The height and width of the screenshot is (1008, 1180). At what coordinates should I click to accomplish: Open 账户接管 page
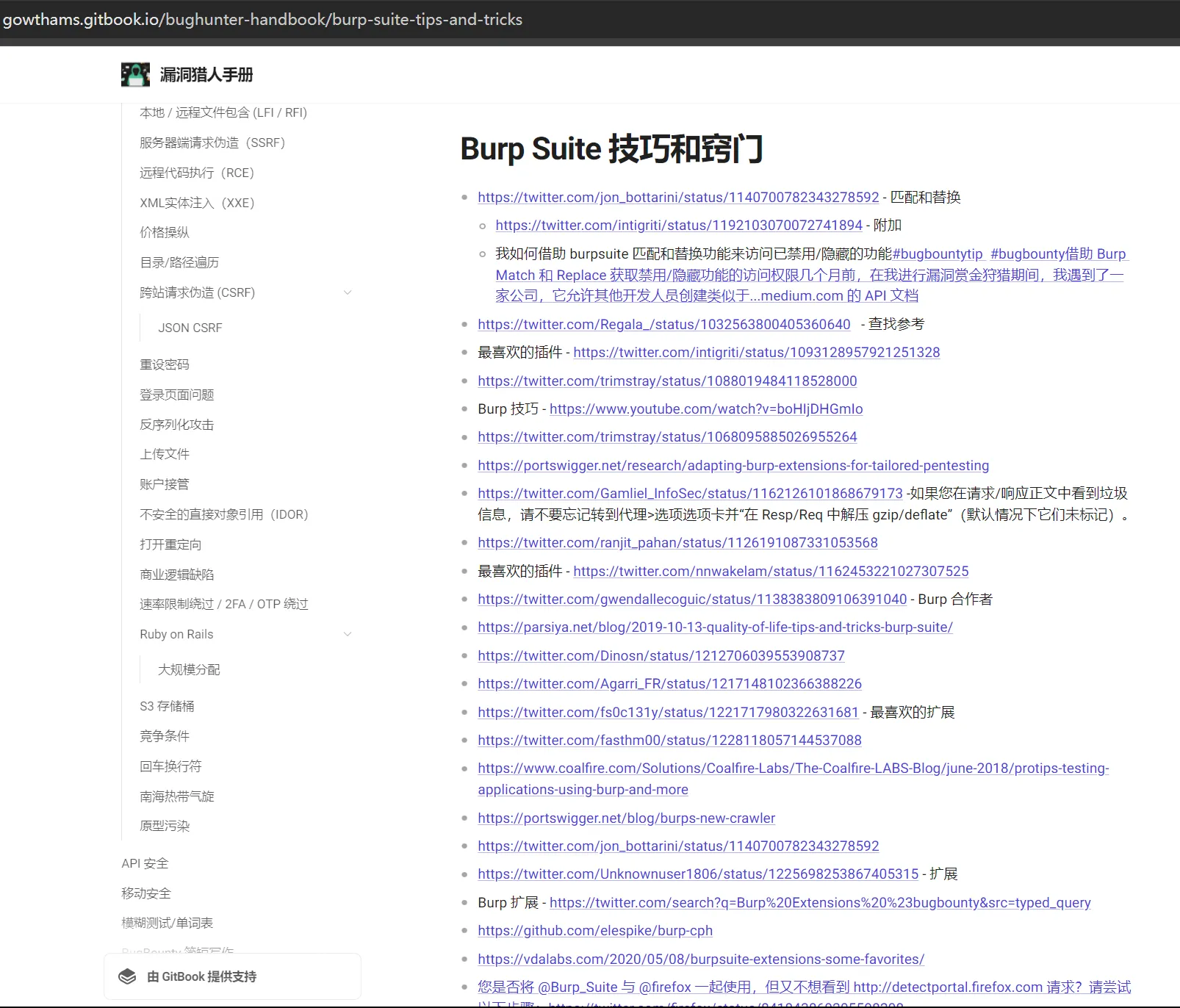tap(165, 484)
